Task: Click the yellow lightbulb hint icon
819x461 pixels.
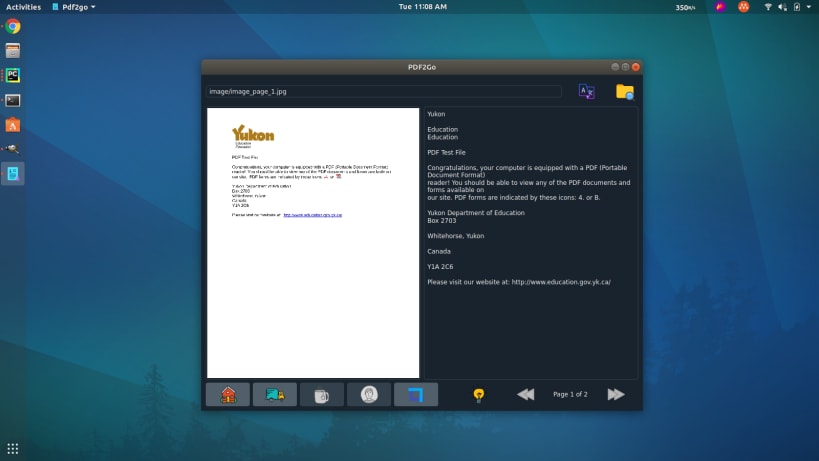Action: pos(478,395)
